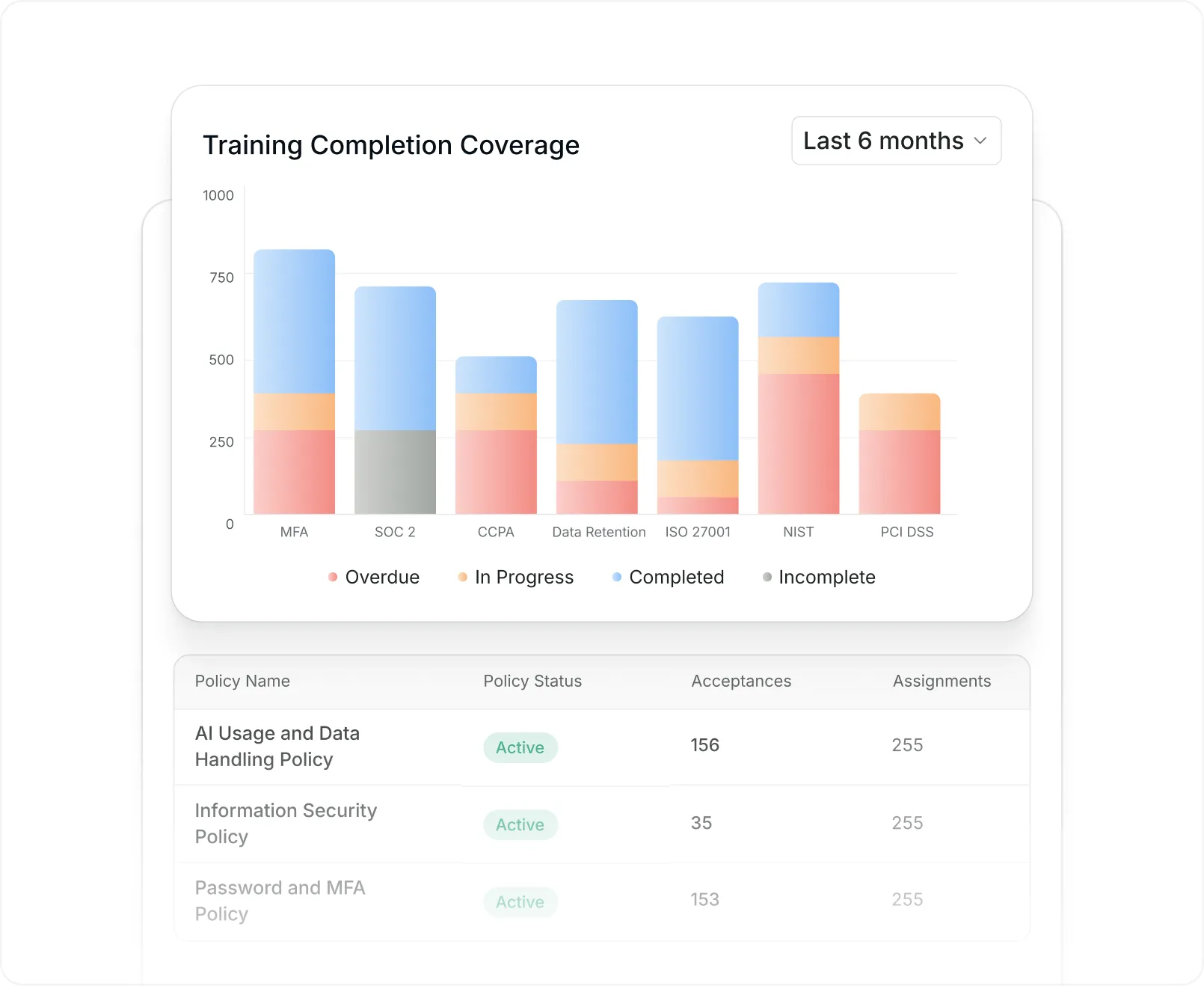
Task: Click the PCI DSS axis label
Action: point(907,532)
